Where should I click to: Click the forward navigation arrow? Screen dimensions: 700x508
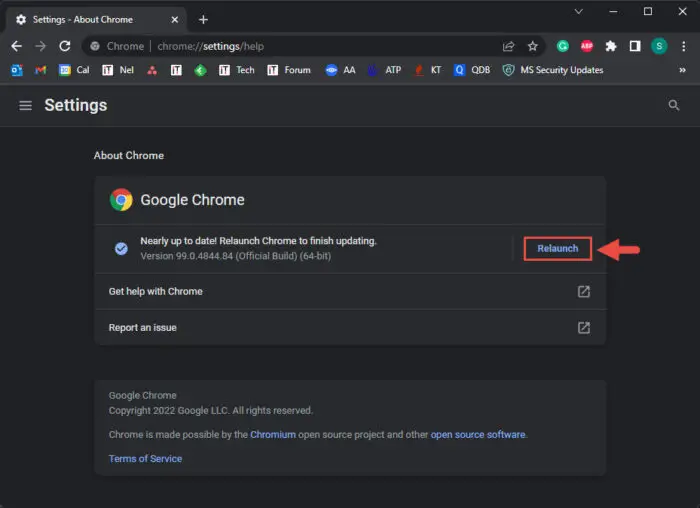click(x=41, y=46)
